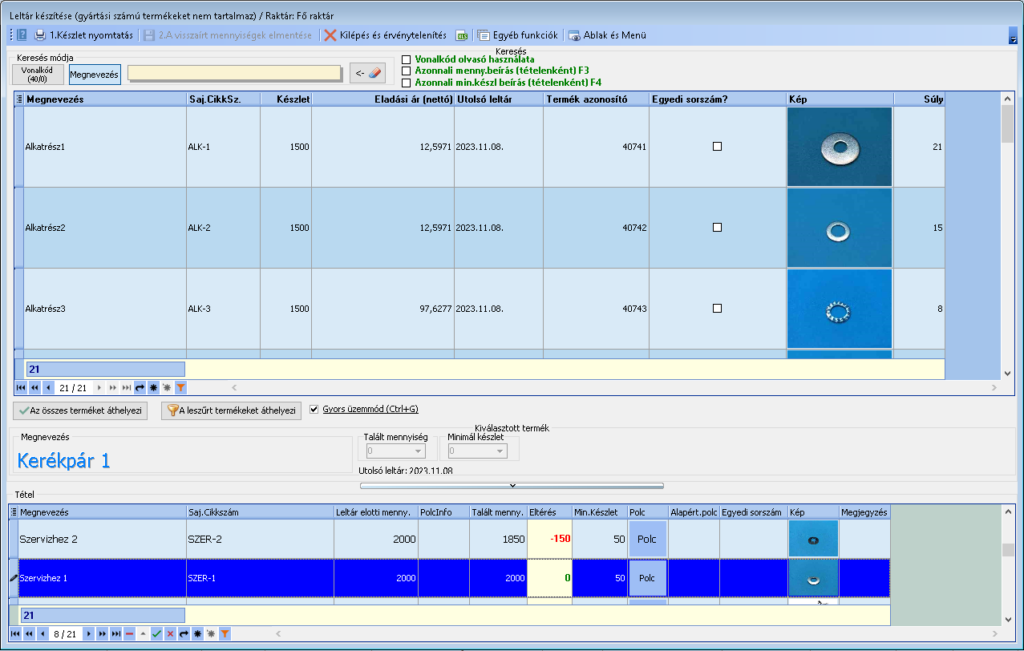Viewport: 1024px width, 651px height.
Task: Go to previous record in upper grid navigator
Action: pyautogui.click(x=48, y=388)
